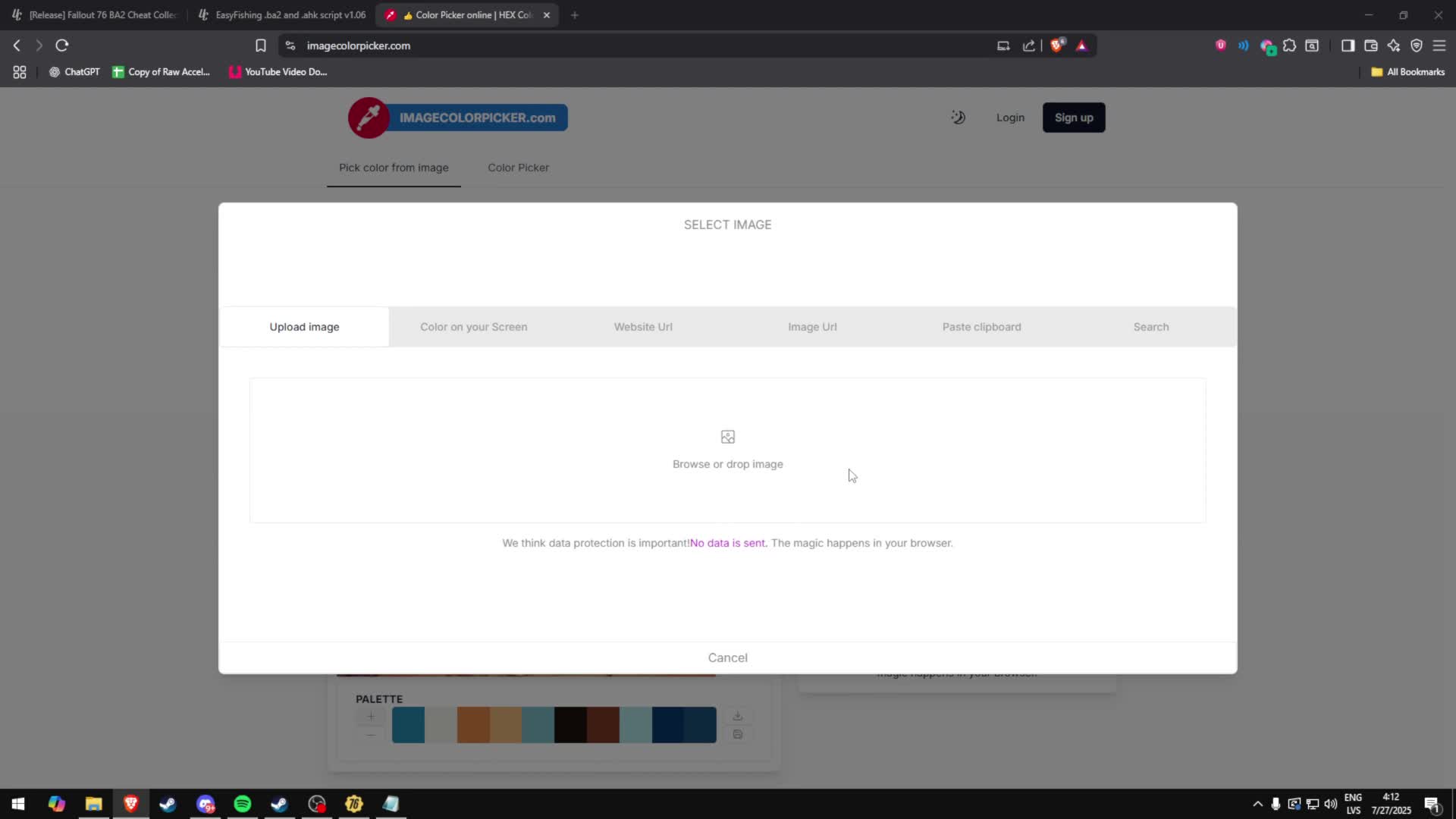Click Browse or drop image area
Viewport: 1456px width, 819px height.
click(x=727, y=450)
